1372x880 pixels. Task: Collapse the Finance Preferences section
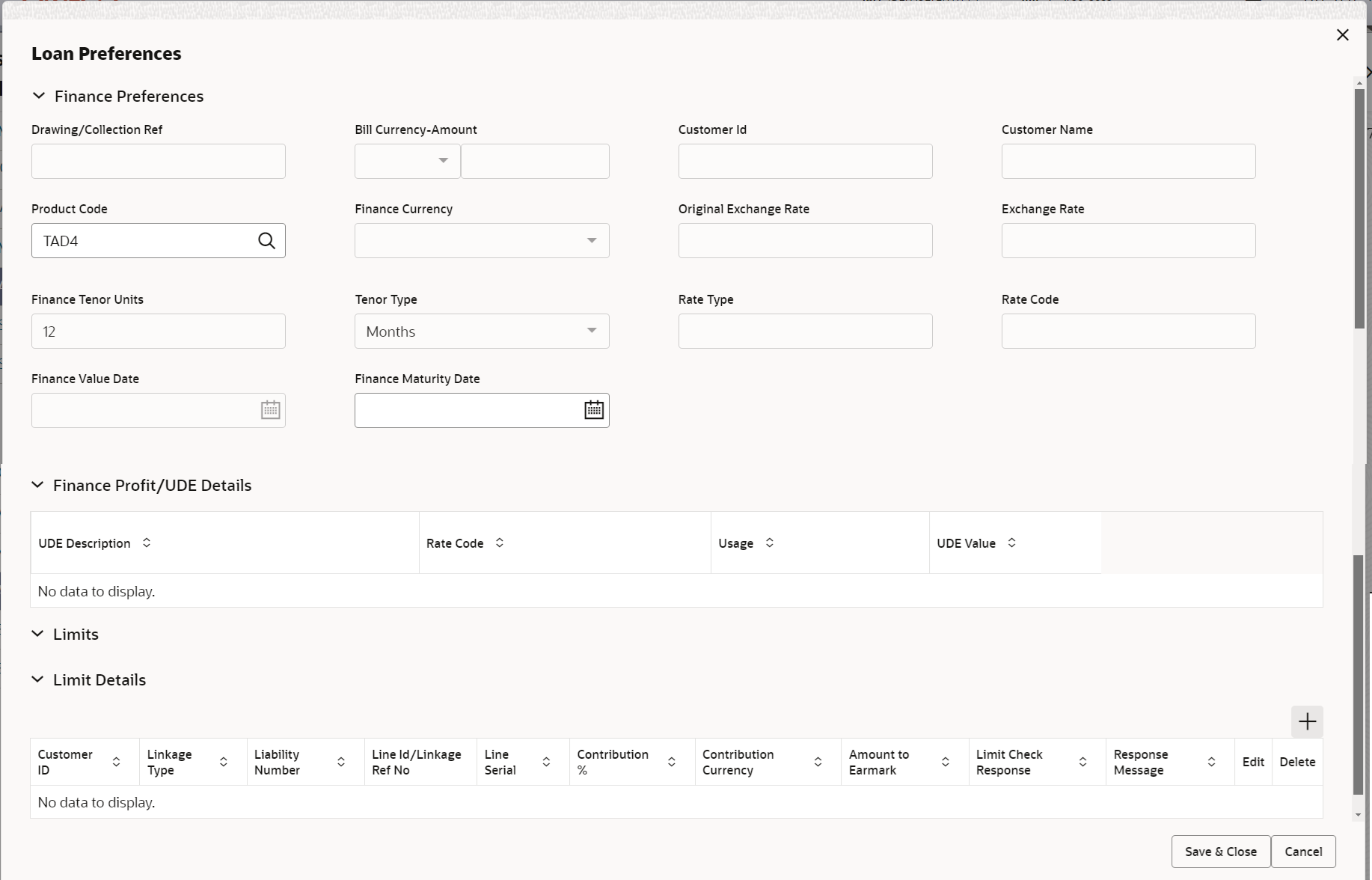(x=39, y=96)
